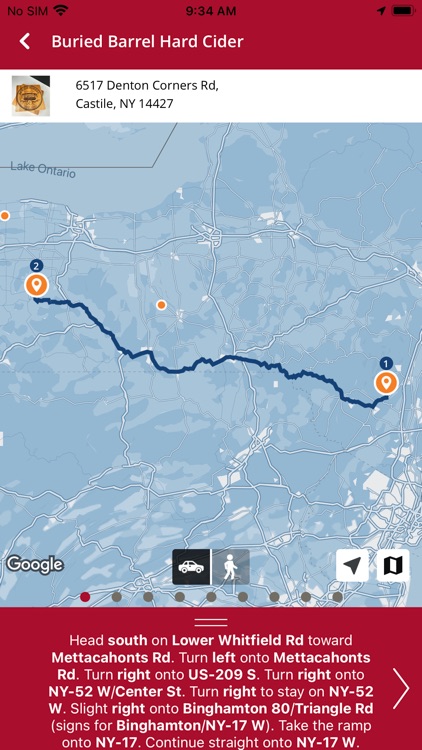This screenshot has width=422, height=750.
Task: Jump to the last page indicator dot
Action: pyautogui.click(x=337, y=596)
